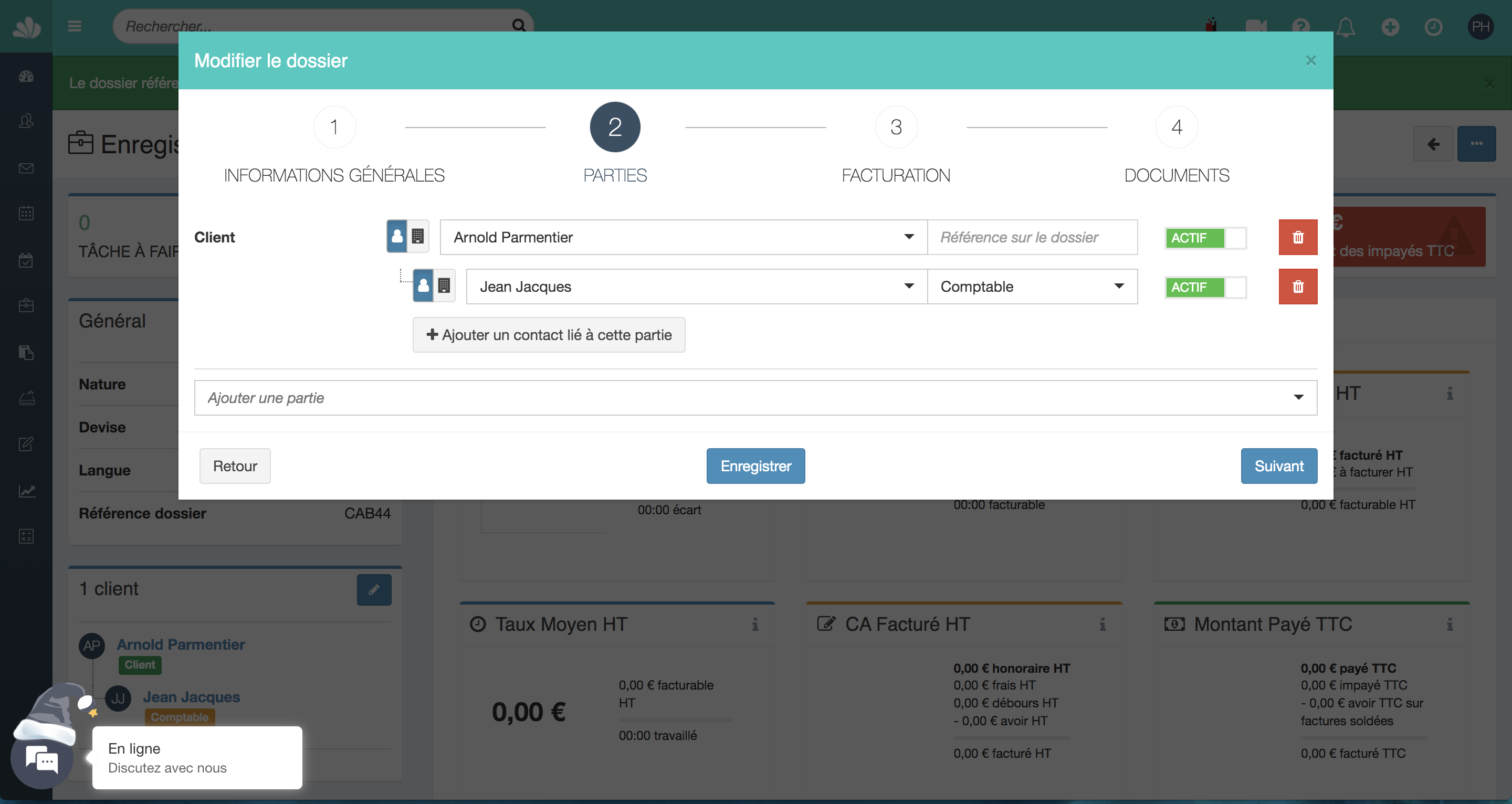Open the help question mark icon

click(x=1301, y=26)
